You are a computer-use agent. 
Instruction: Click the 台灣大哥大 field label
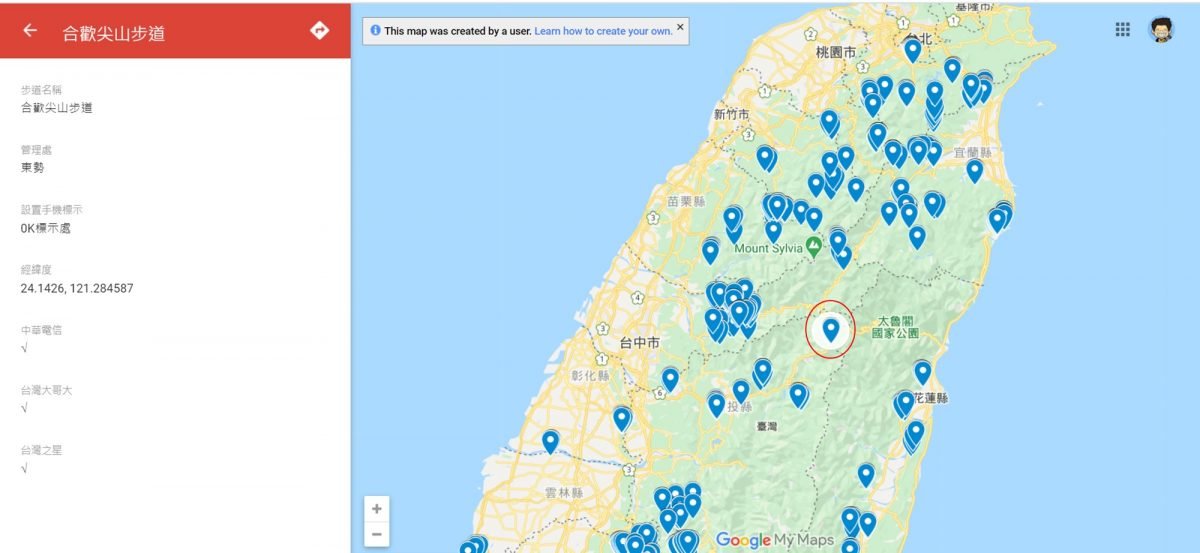[46, 390]
